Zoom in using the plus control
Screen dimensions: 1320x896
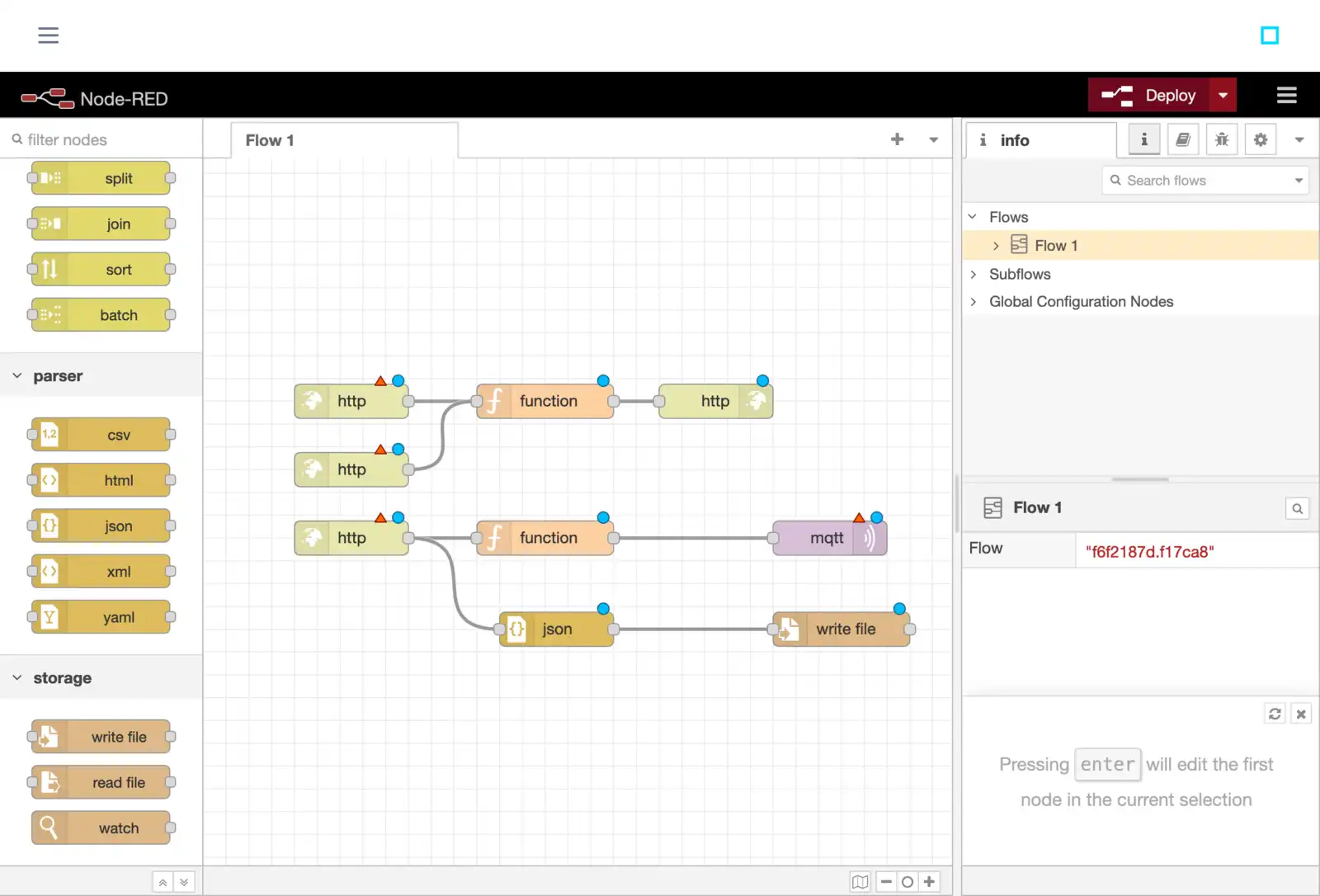[929, 881]
